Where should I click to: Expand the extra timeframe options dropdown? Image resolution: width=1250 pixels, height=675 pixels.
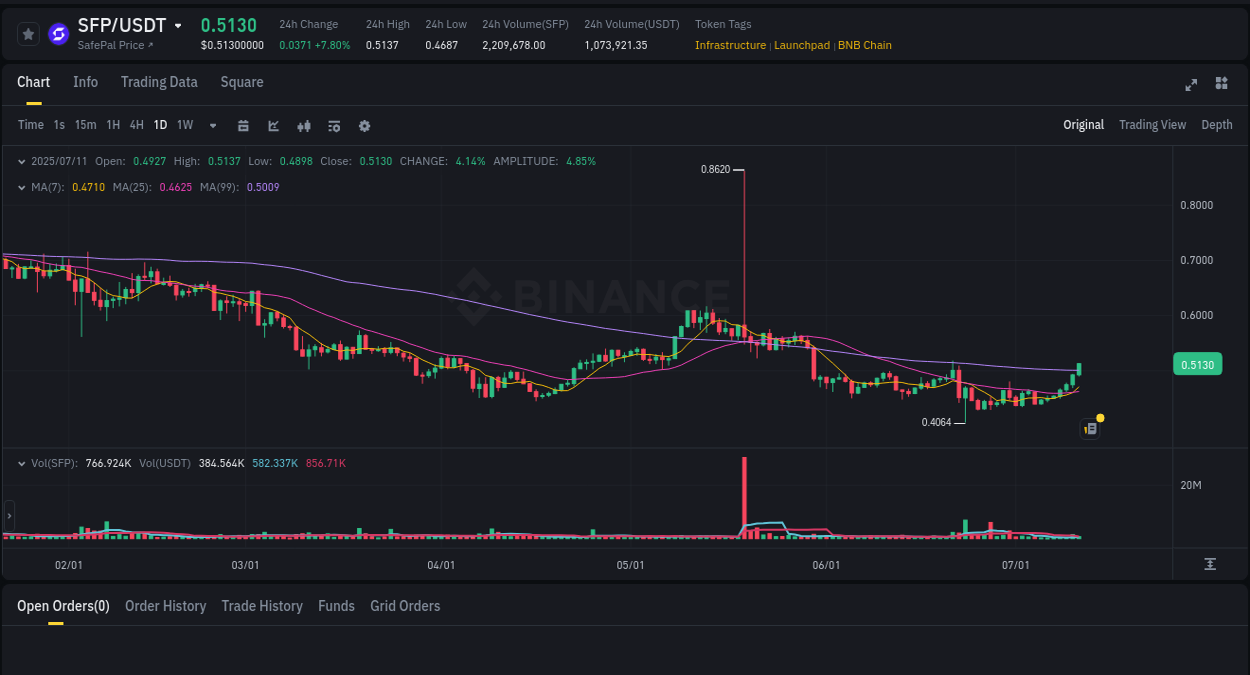211,125
